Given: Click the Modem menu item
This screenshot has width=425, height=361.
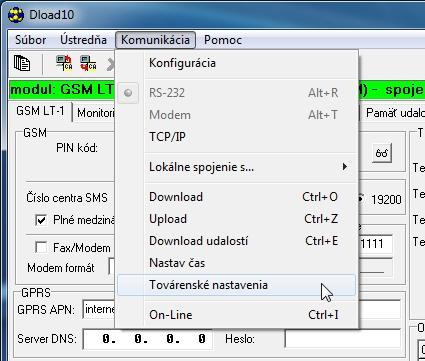Looking at the screenshot, I should 237,115.
